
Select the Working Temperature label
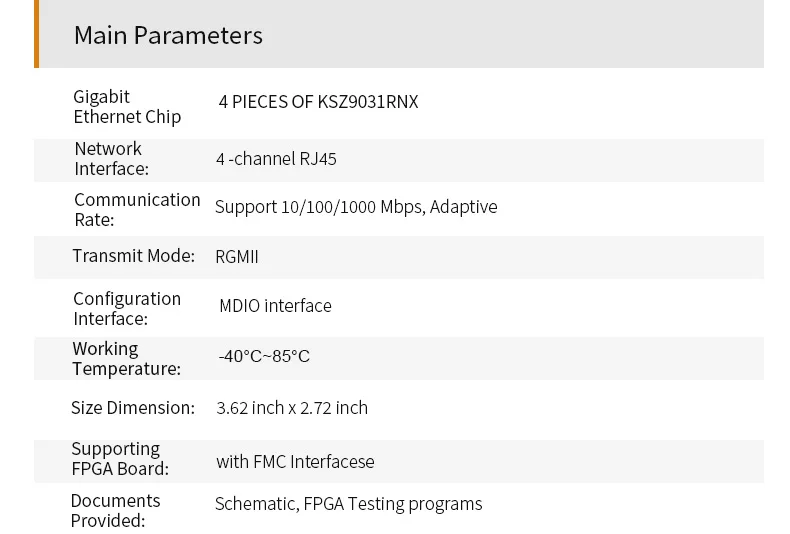point(126,358)
